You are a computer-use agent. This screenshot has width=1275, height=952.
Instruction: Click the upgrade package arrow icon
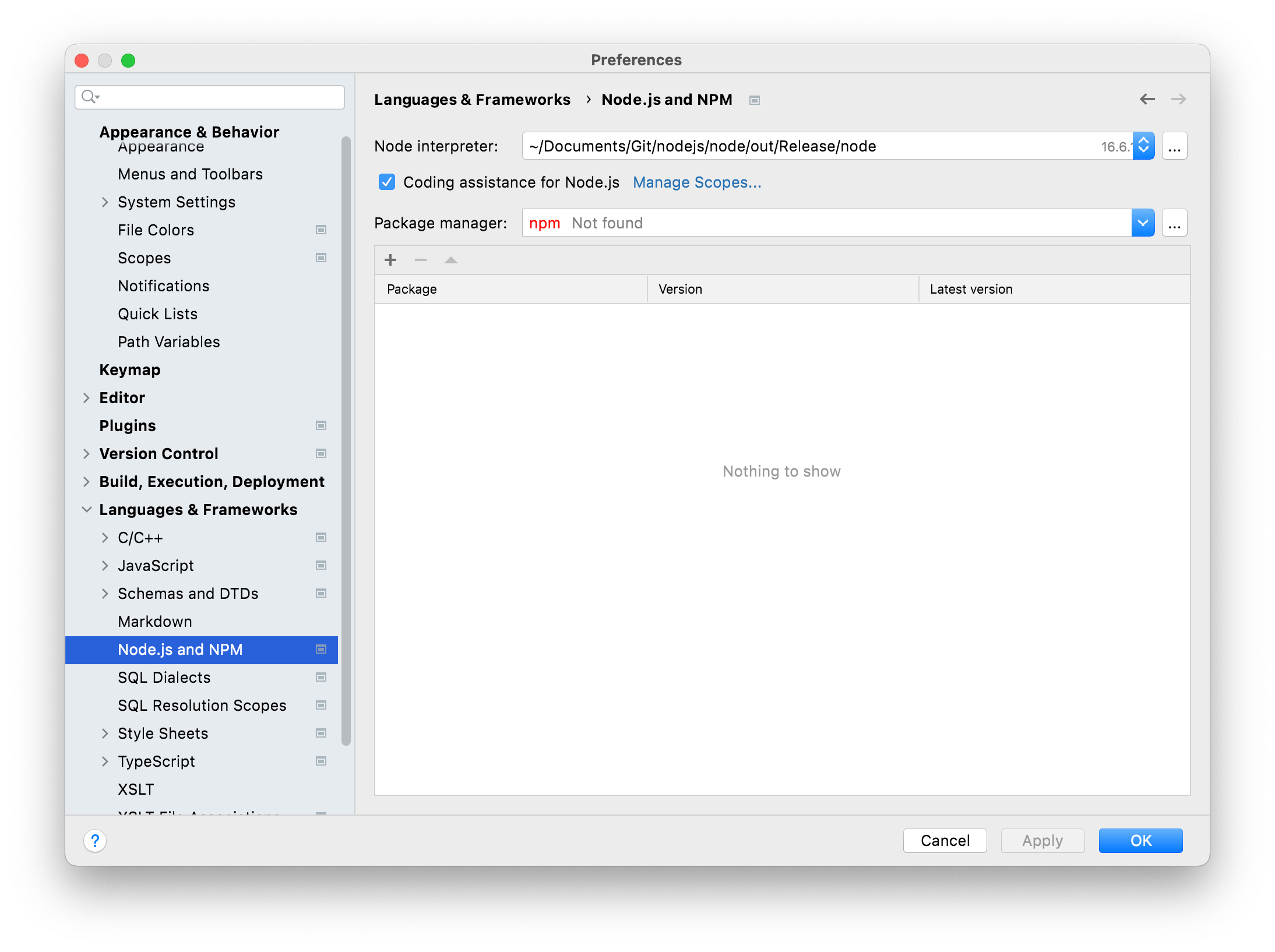coord(450,260)
